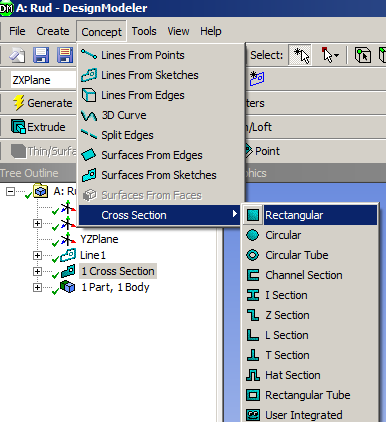Select Rectangular Tube cross section
The width and height of the screenshot is (386, 422).
310,395
